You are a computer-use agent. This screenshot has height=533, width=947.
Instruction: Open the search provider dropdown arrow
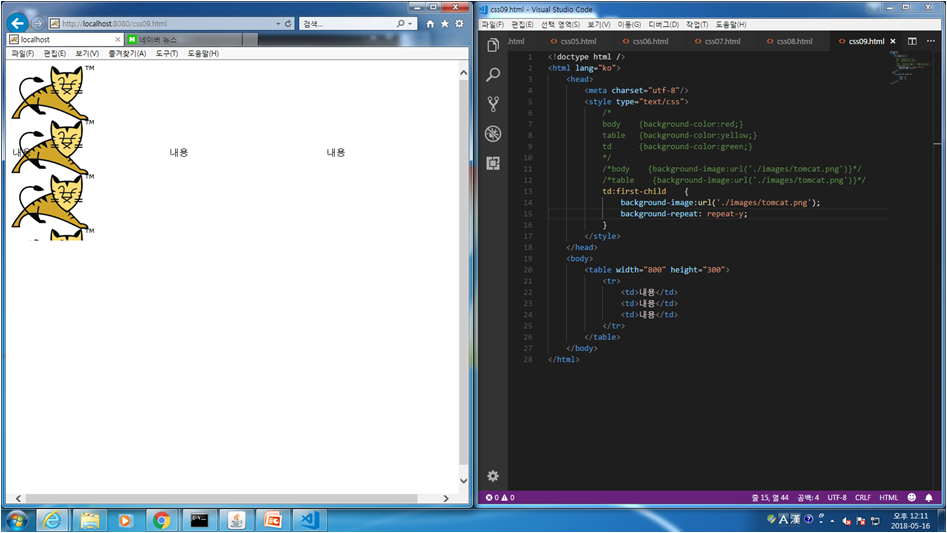click(410, 24)
